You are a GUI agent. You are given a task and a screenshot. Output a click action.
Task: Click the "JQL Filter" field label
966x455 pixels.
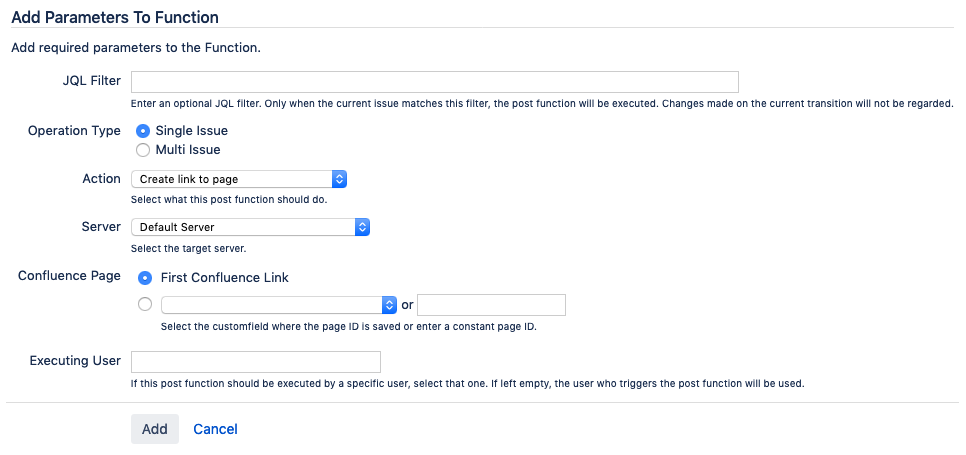tap(91, 81)
